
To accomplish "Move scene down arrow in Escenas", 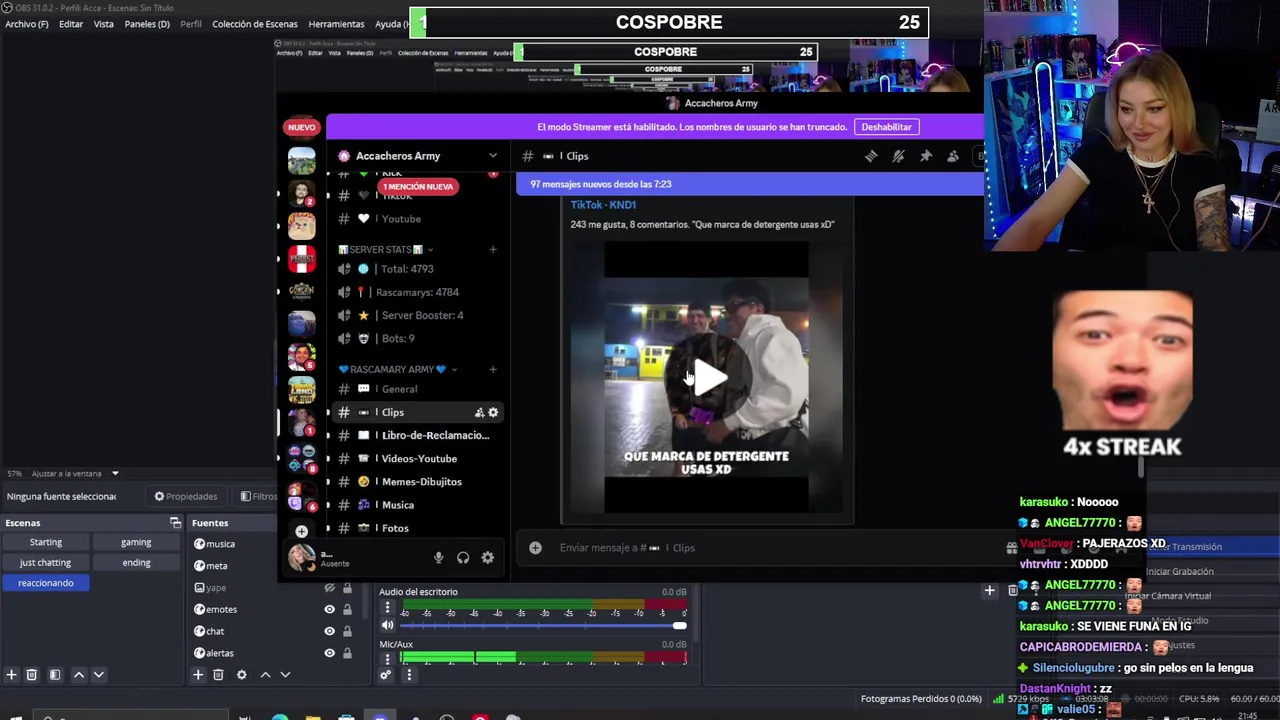I will click(x=98, y=675).
